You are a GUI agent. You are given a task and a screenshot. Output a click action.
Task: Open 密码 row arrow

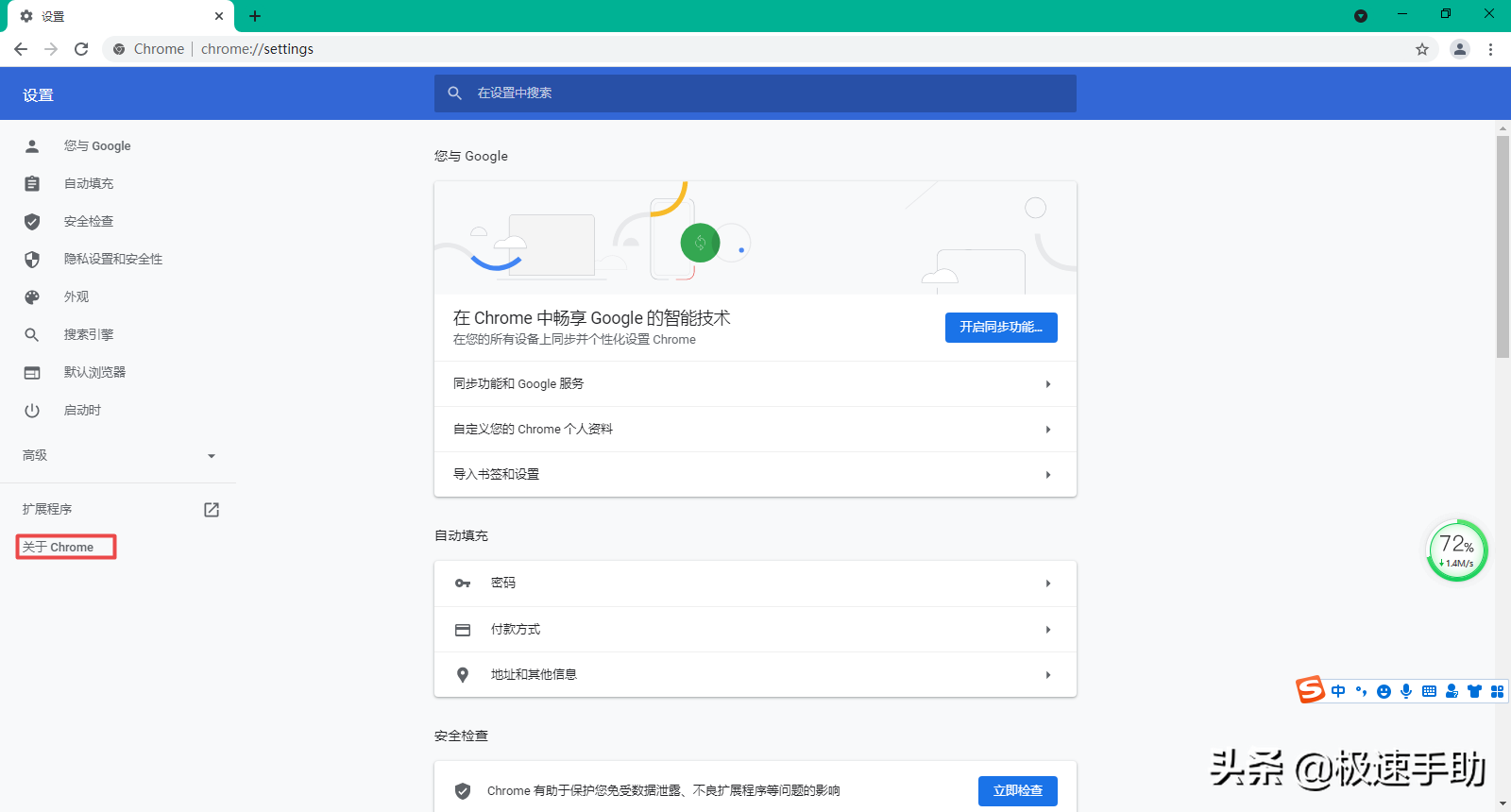pyautogui.click(x=1048, y=584)
